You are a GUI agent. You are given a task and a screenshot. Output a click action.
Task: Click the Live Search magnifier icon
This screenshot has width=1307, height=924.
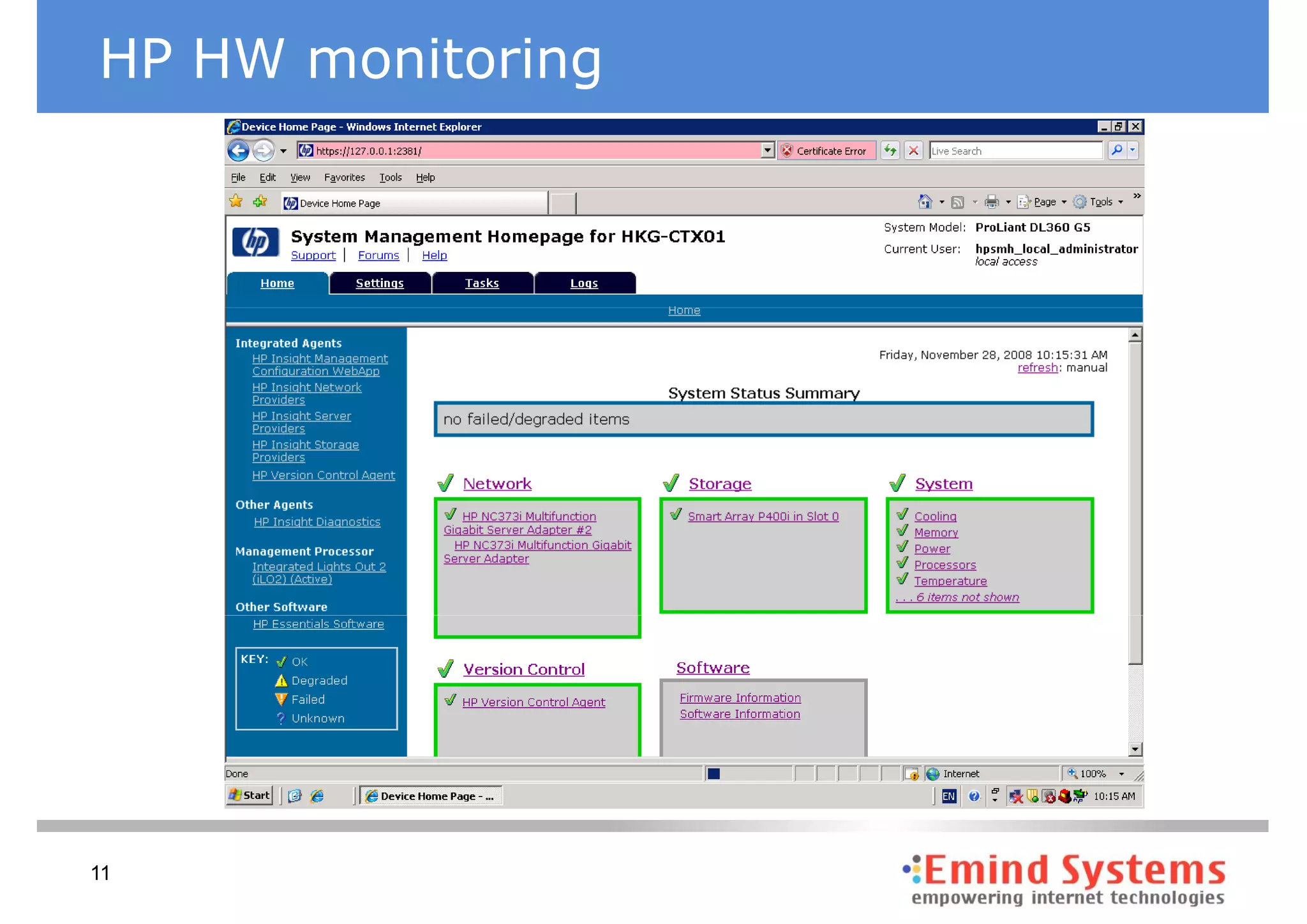coord(1116,151)
